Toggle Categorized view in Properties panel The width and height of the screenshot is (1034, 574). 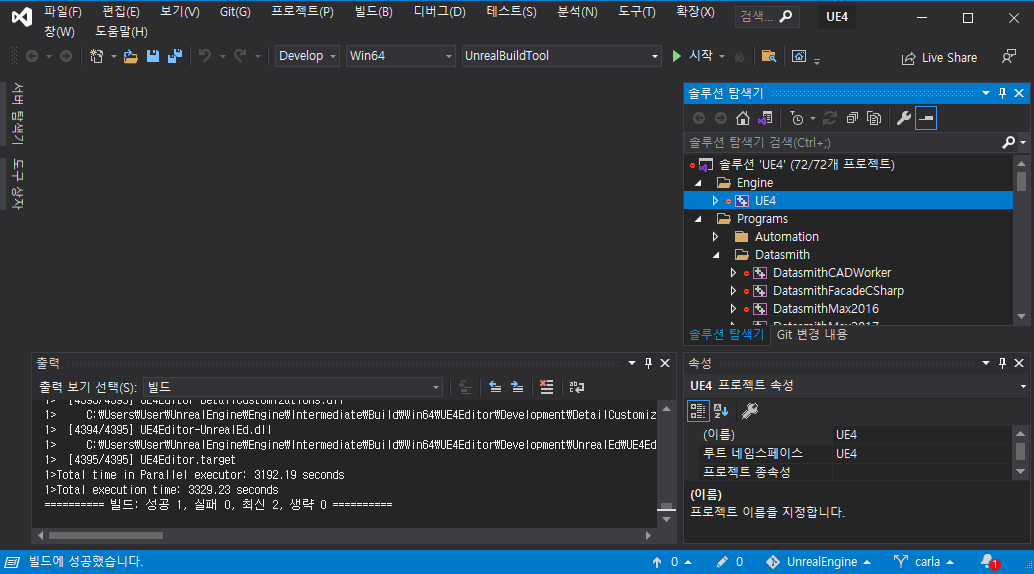point(698,410)
